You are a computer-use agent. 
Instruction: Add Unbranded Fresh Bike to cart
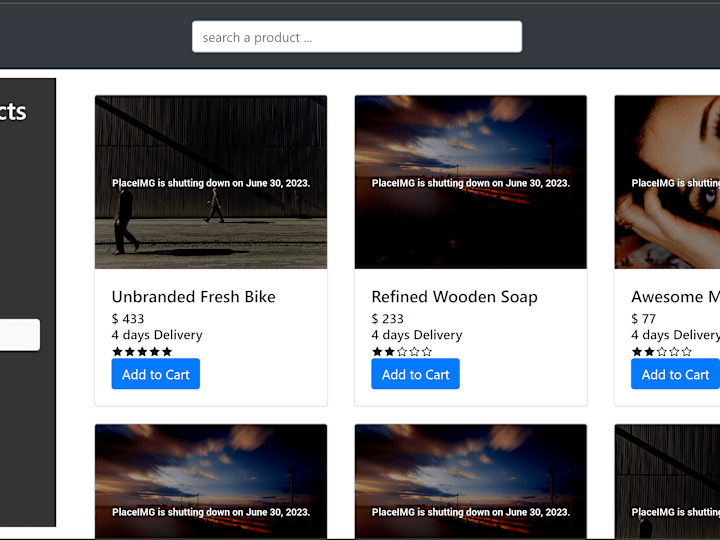click(156, 374)
